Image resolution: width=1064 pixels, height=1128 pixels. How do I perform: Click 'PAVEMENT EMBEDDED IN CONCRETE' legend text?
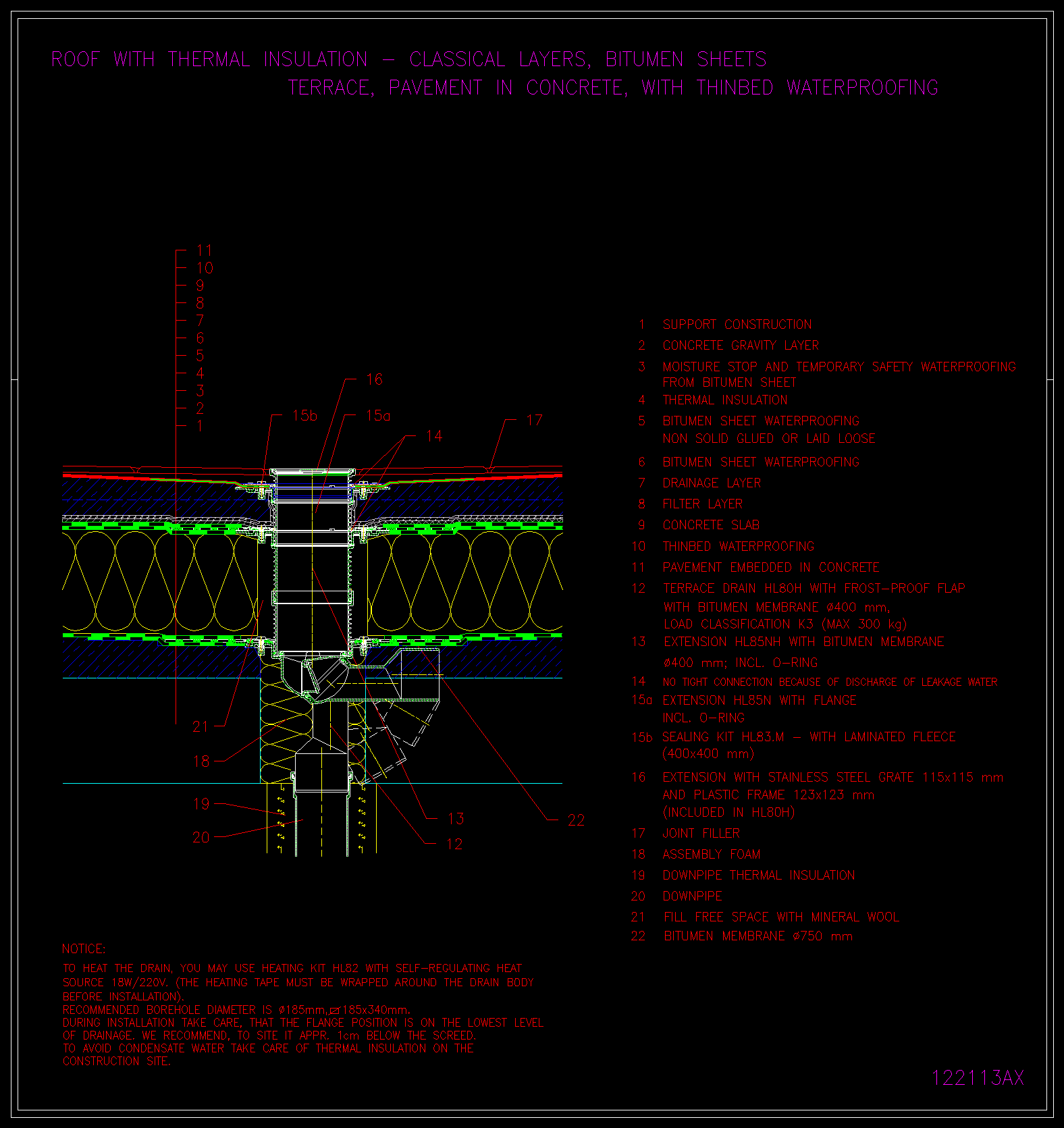[771, 568]
